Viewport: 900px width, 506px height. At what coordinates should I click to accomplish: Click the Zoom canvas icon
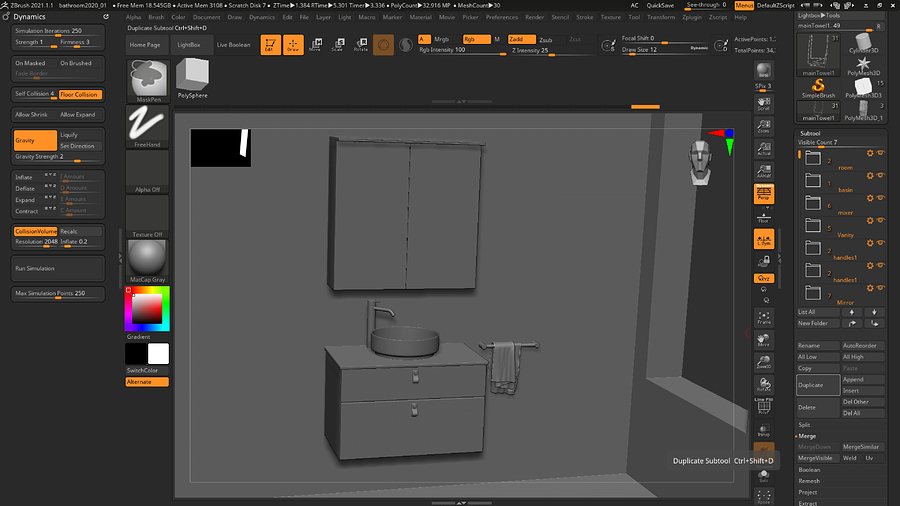[x=764, y=126]
